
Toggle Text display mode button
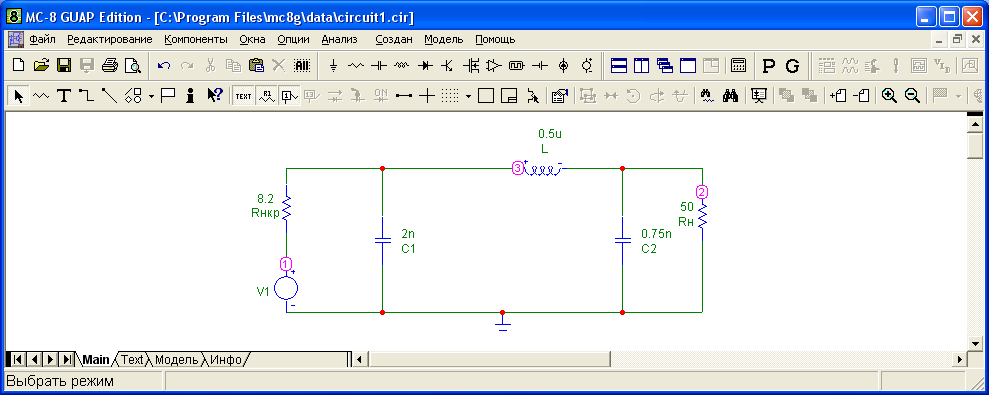[x=243, y=96]
